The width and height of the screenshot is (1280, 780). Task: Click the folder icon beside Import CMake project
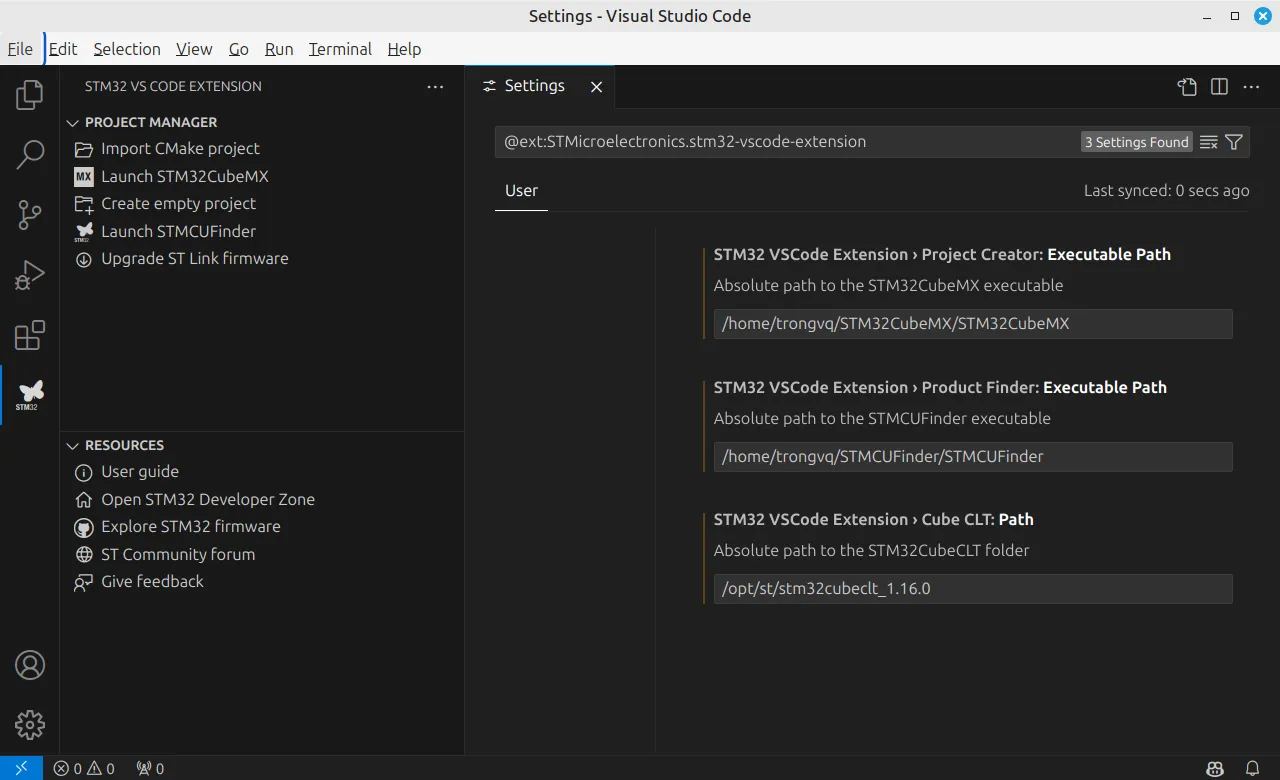tap(84, 149)
